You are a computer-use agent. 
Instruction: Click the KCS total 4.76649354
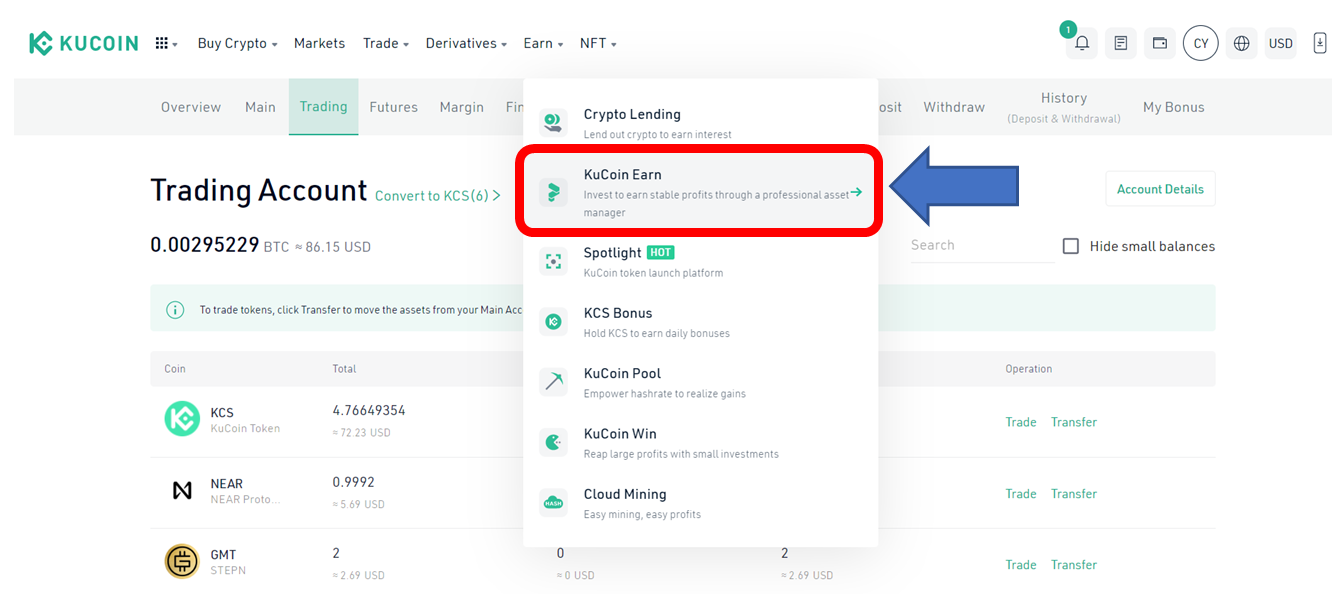[369, 410]
